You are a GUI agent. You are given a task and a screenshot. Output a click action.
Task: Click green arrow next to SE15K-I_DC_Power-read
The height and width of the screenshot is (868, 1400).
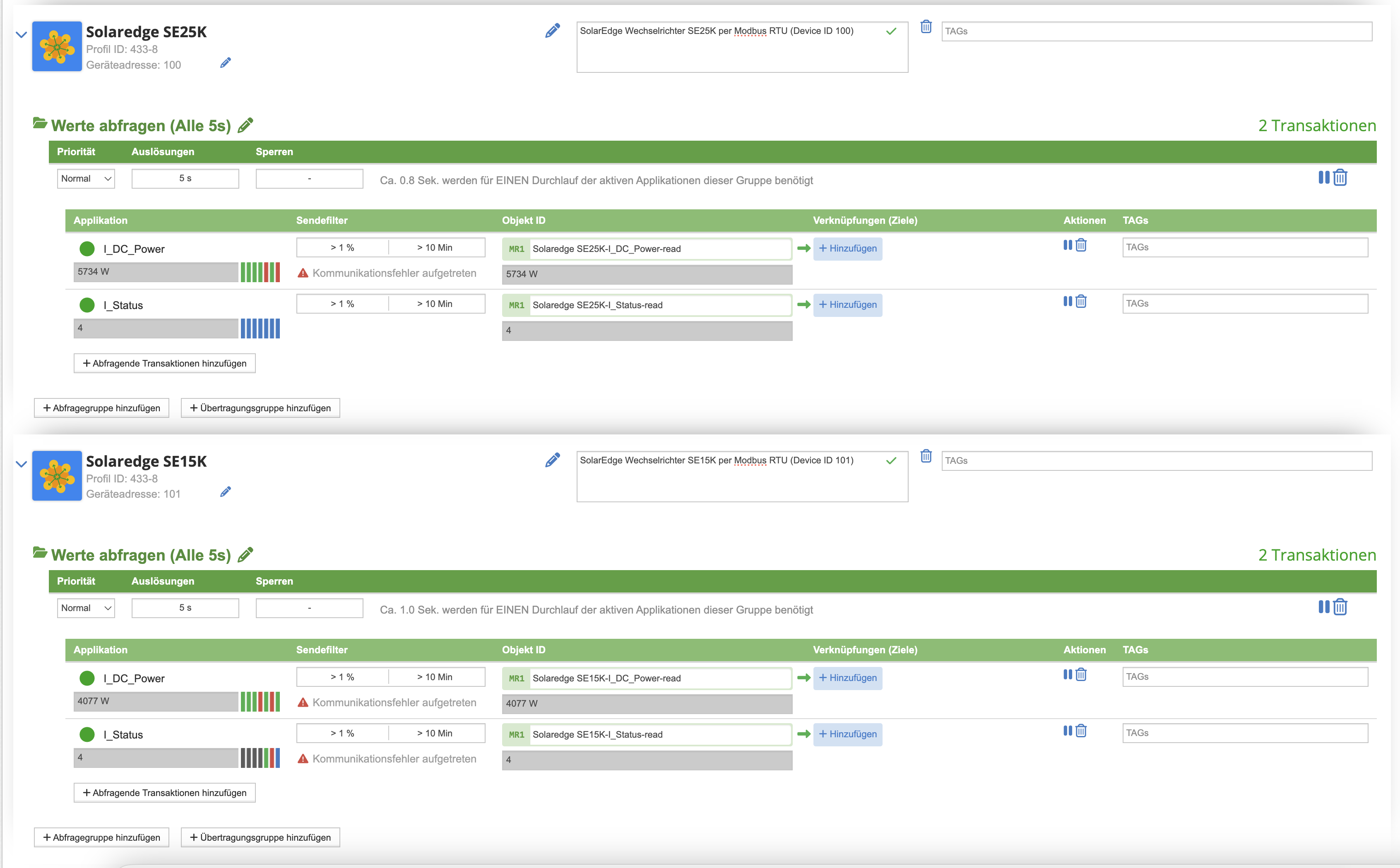(x=804, y=677)
